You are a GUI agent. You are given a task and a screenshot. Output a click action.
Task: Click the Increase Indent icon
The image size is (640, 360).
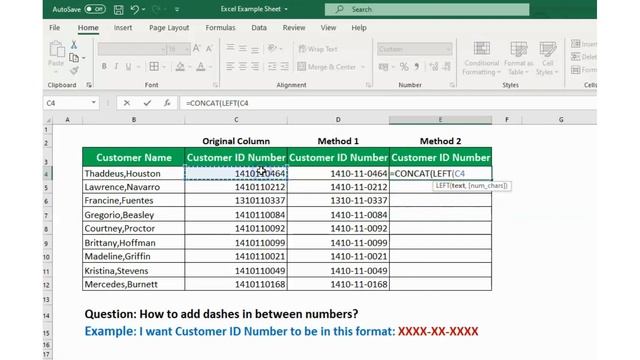pyautogui.click(x=284, y=66)
